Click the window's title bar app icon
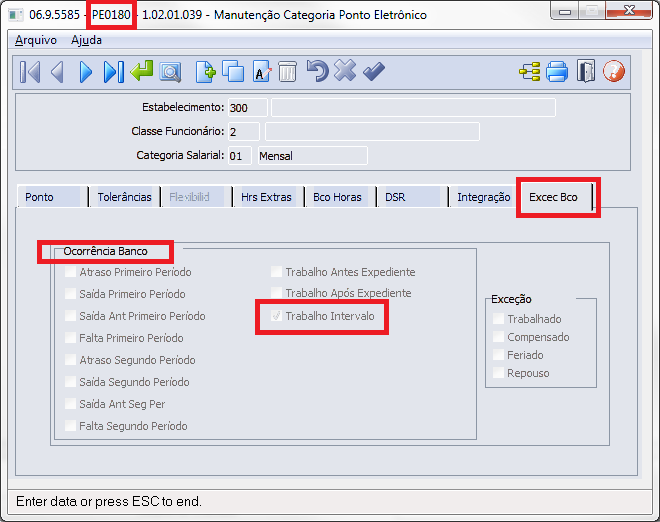660x522 pixels. (16, 15)
